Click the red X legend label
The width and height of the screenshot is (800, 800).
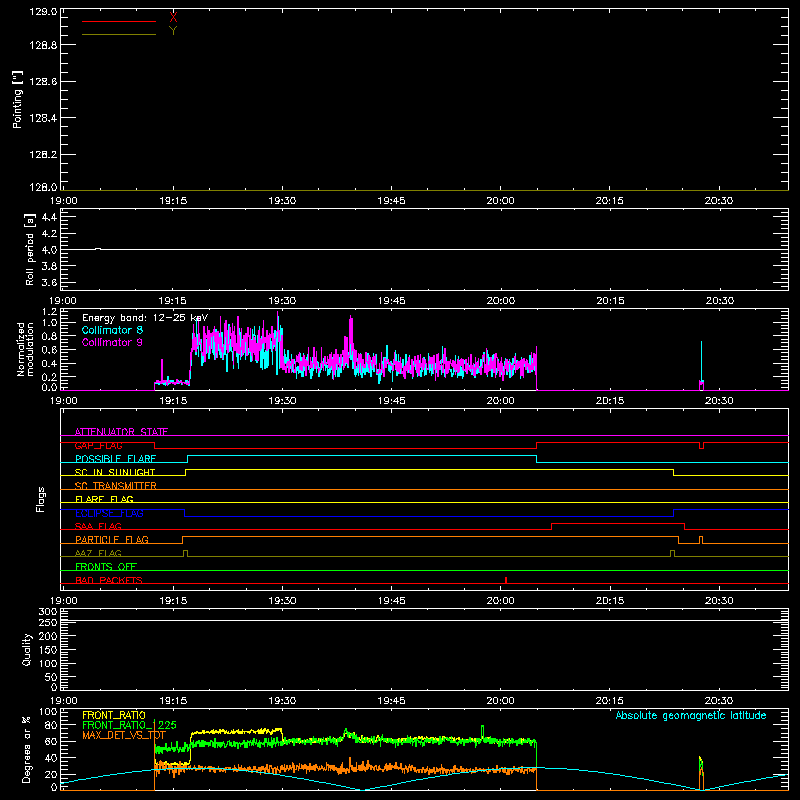173,18
